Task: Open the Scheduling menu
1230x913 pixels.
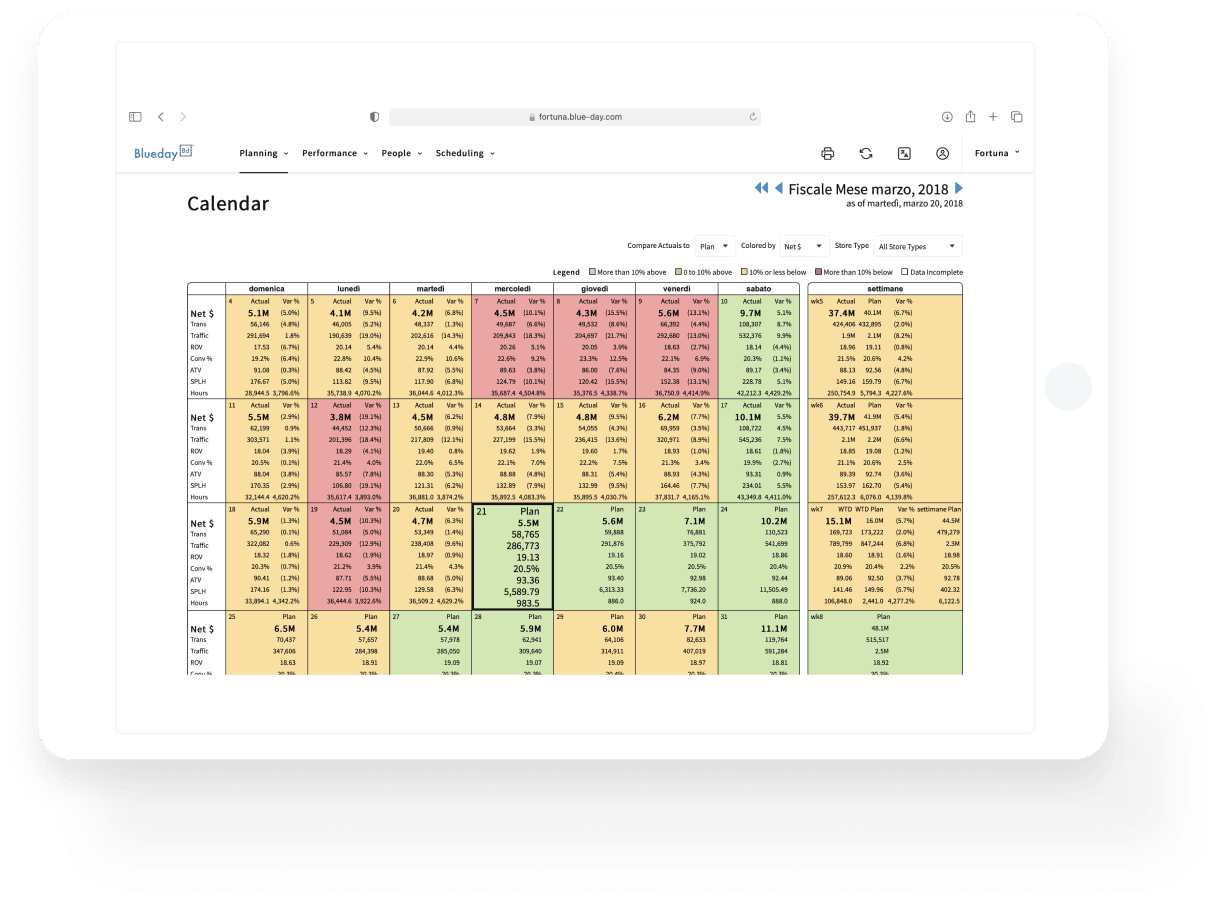Action: pos(465,153)
